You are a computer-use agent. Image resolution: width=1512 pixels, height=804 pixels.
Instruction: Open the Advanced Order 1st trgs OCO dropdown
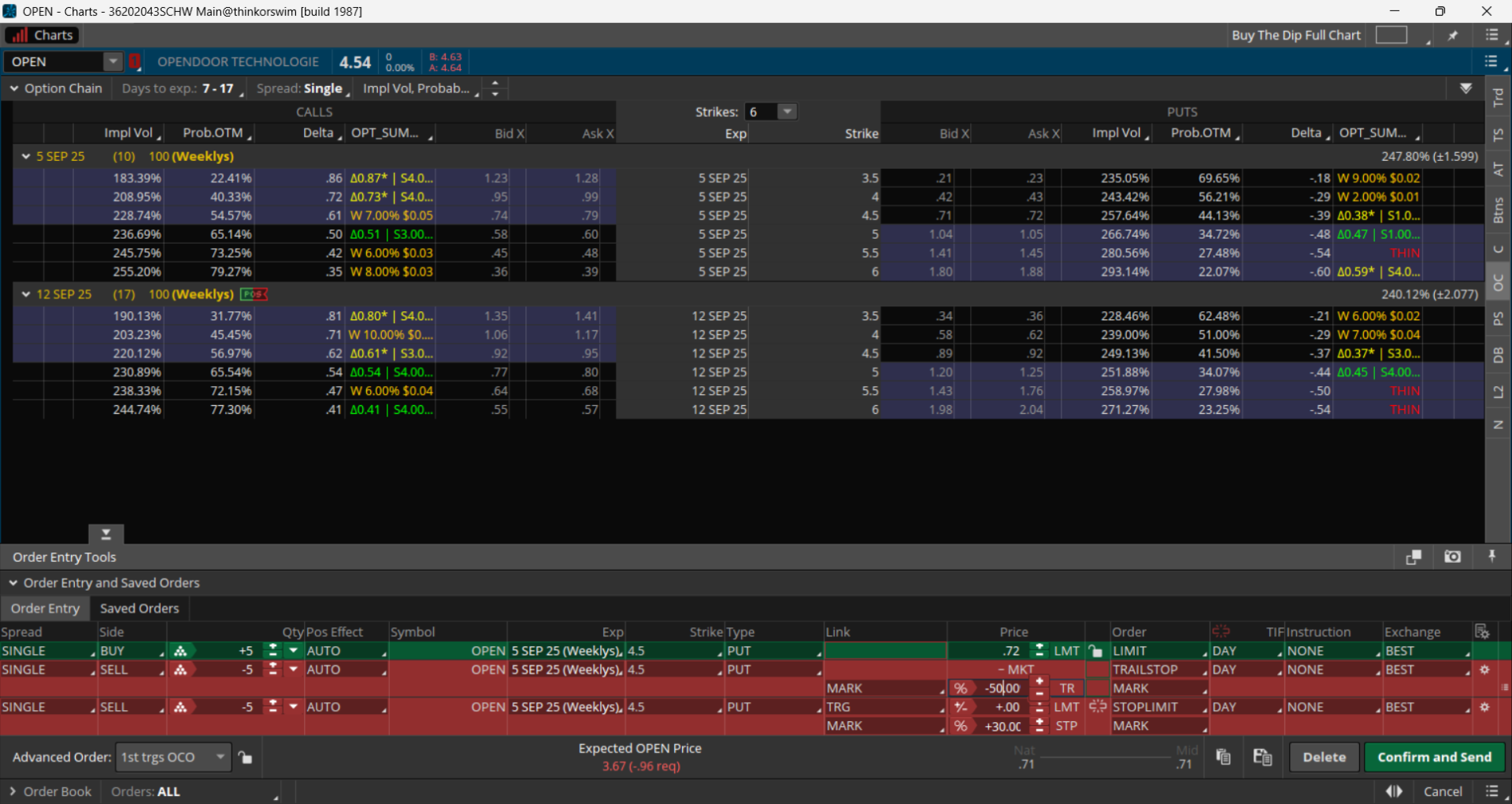[173, 757]
